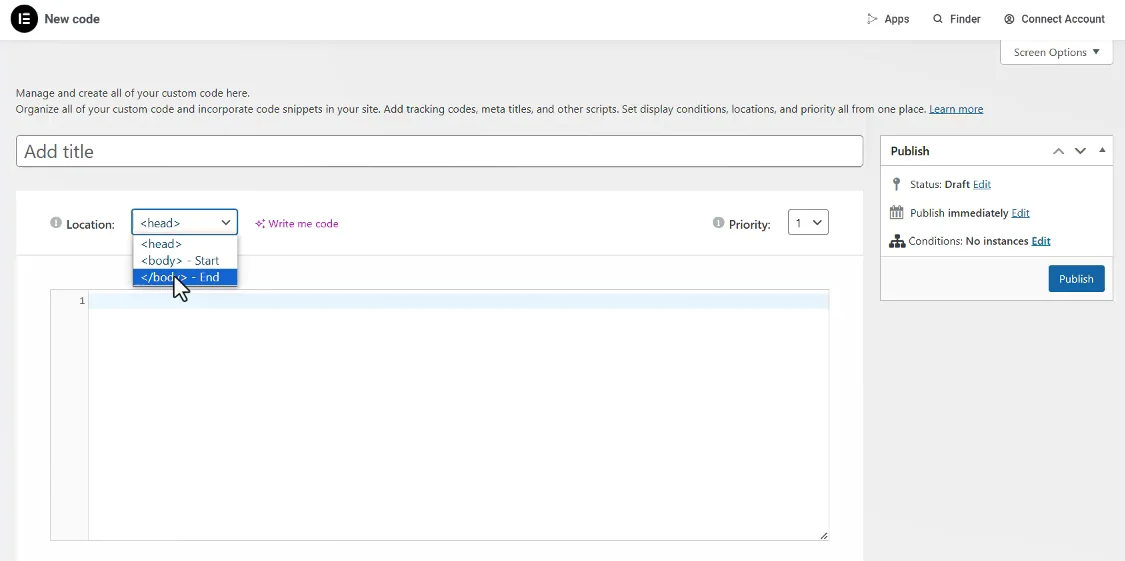Open the Apps menu item
Screen dimensions: 1125x561
click(x=888, y=19)
